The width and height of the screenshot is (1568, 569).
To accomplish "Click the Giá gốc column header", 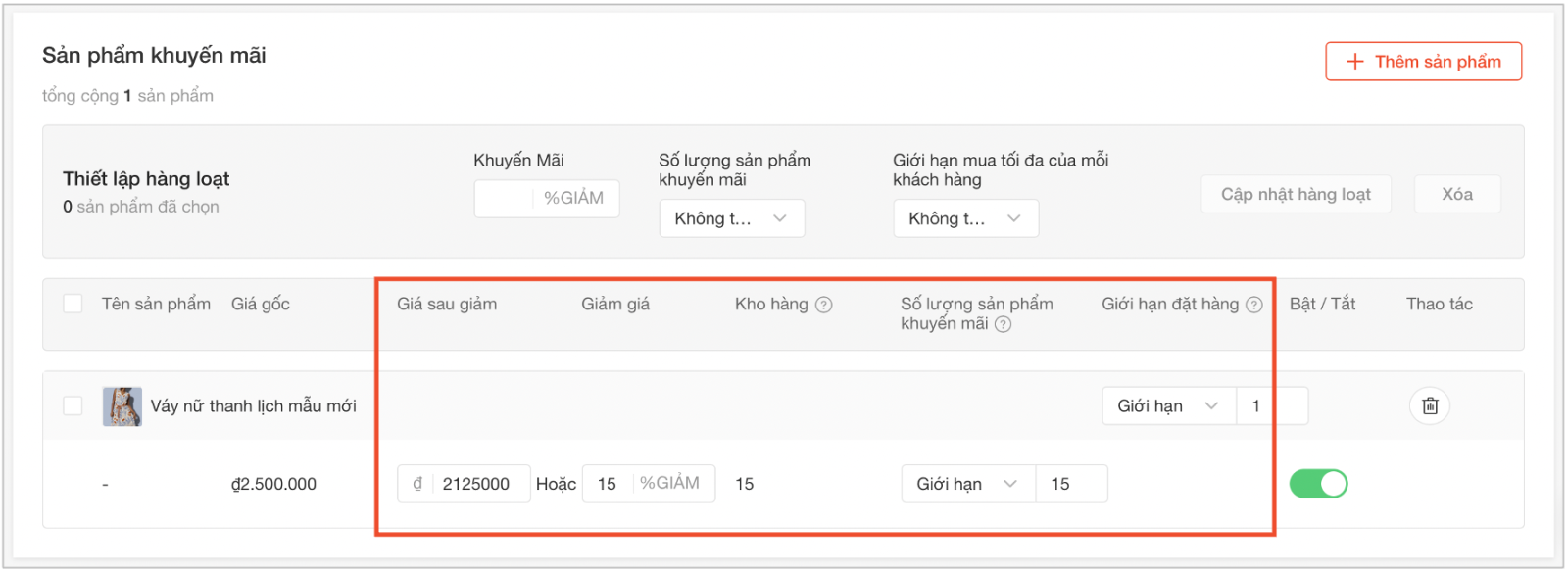I will tap(261, 304).
